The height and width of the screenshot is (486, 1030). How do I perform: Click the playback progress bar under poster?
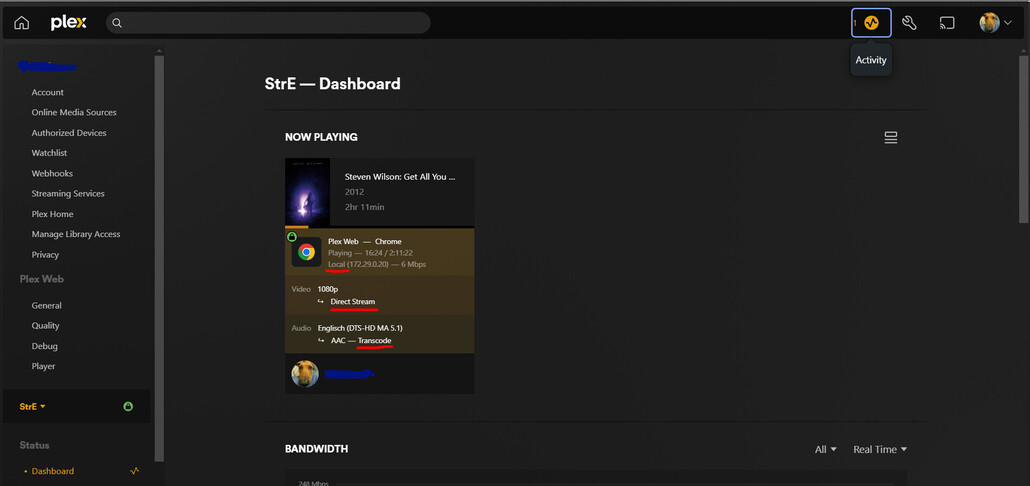[380, 227]
